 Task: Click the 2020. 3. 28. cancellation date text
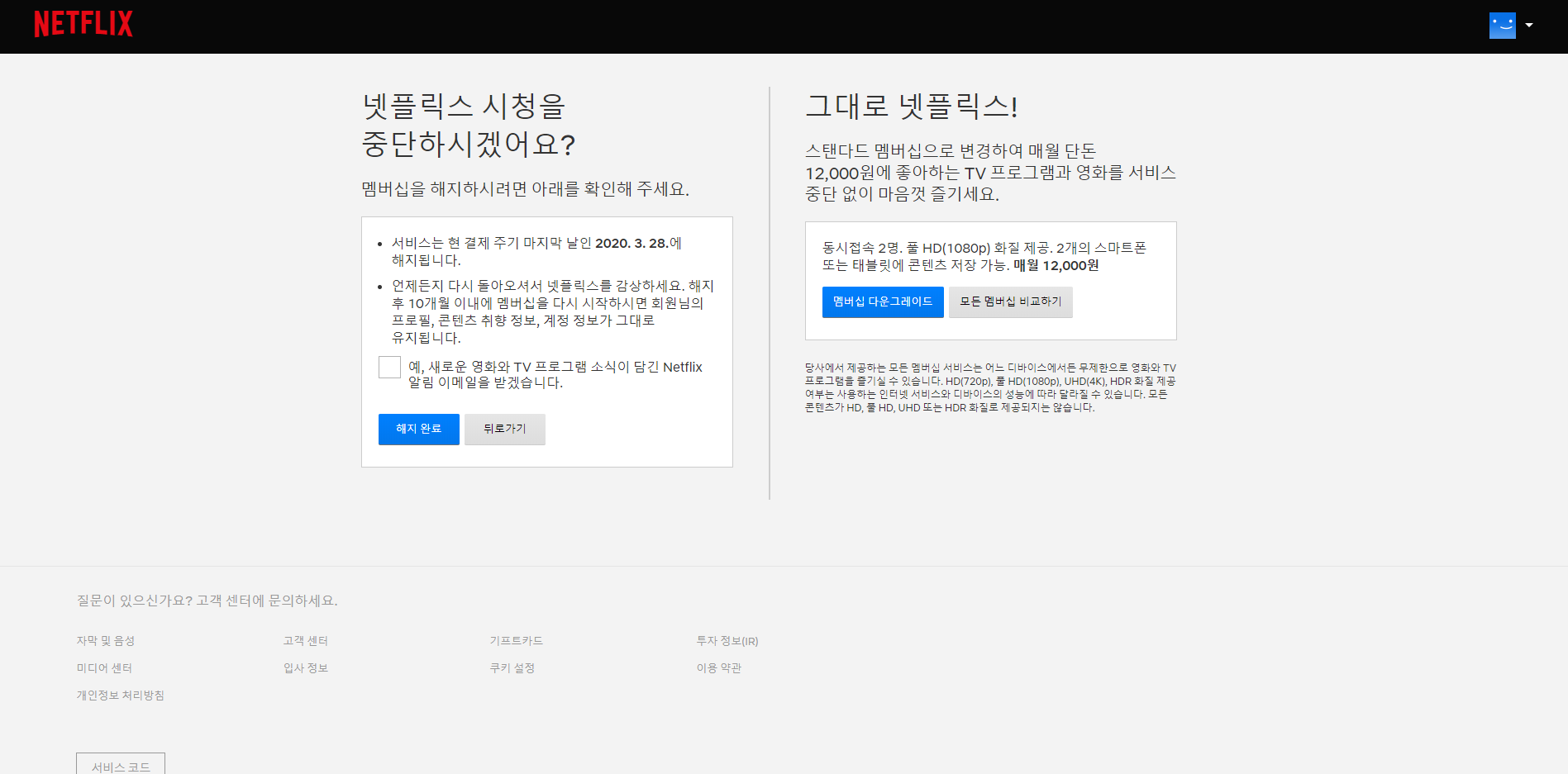click(x=631, y=243)
